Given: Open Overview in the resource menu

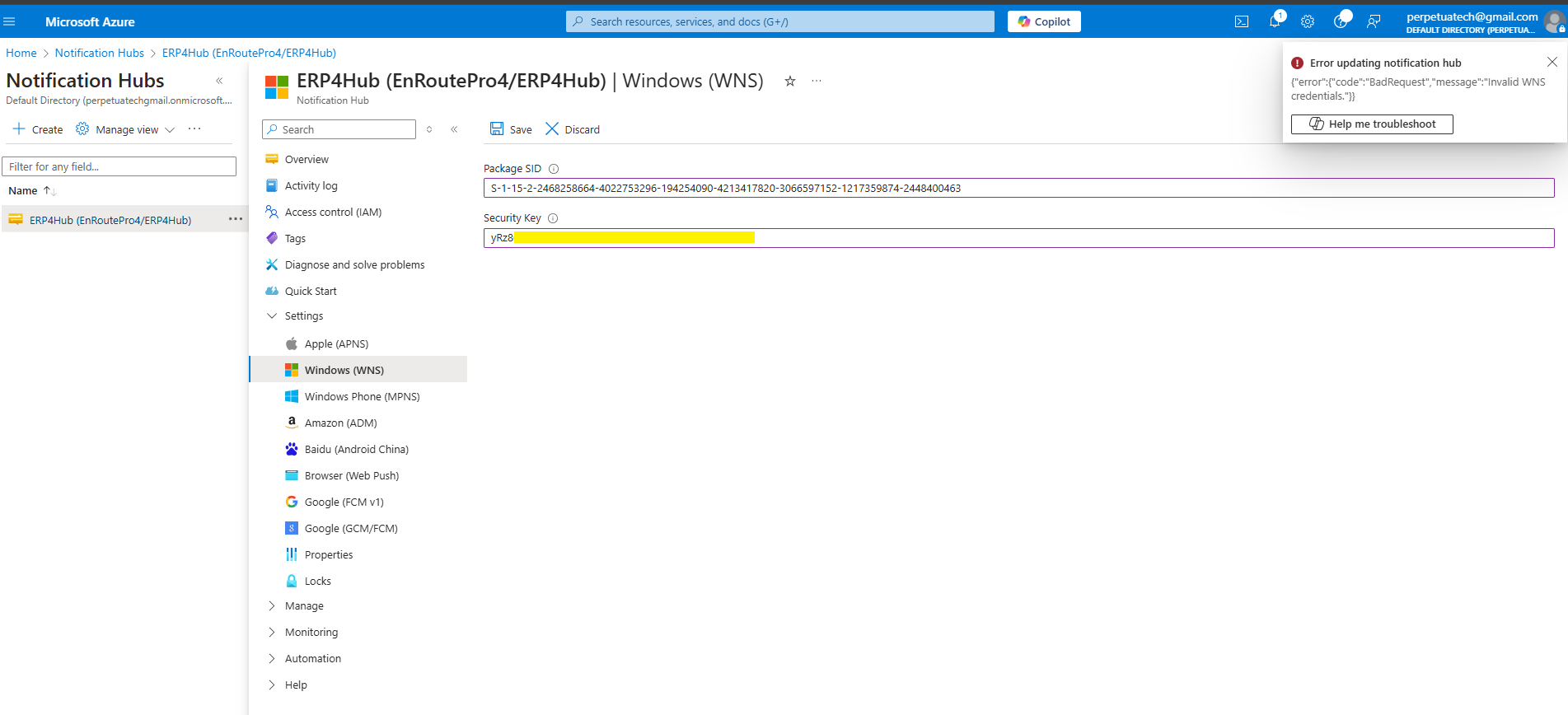Looking at the screenshot, I should coord(307,159).
